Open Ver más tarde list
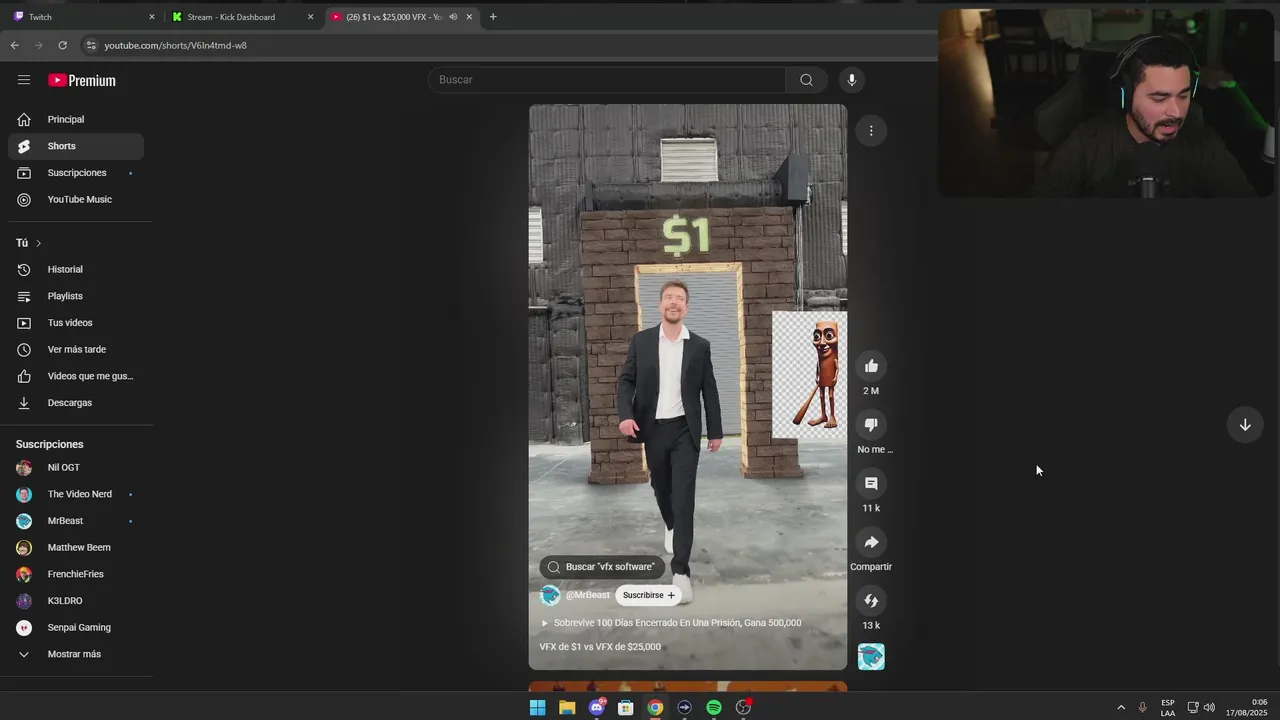This screenshot has width=1280, height=720. pyautogui.click(x=76, y=349)
